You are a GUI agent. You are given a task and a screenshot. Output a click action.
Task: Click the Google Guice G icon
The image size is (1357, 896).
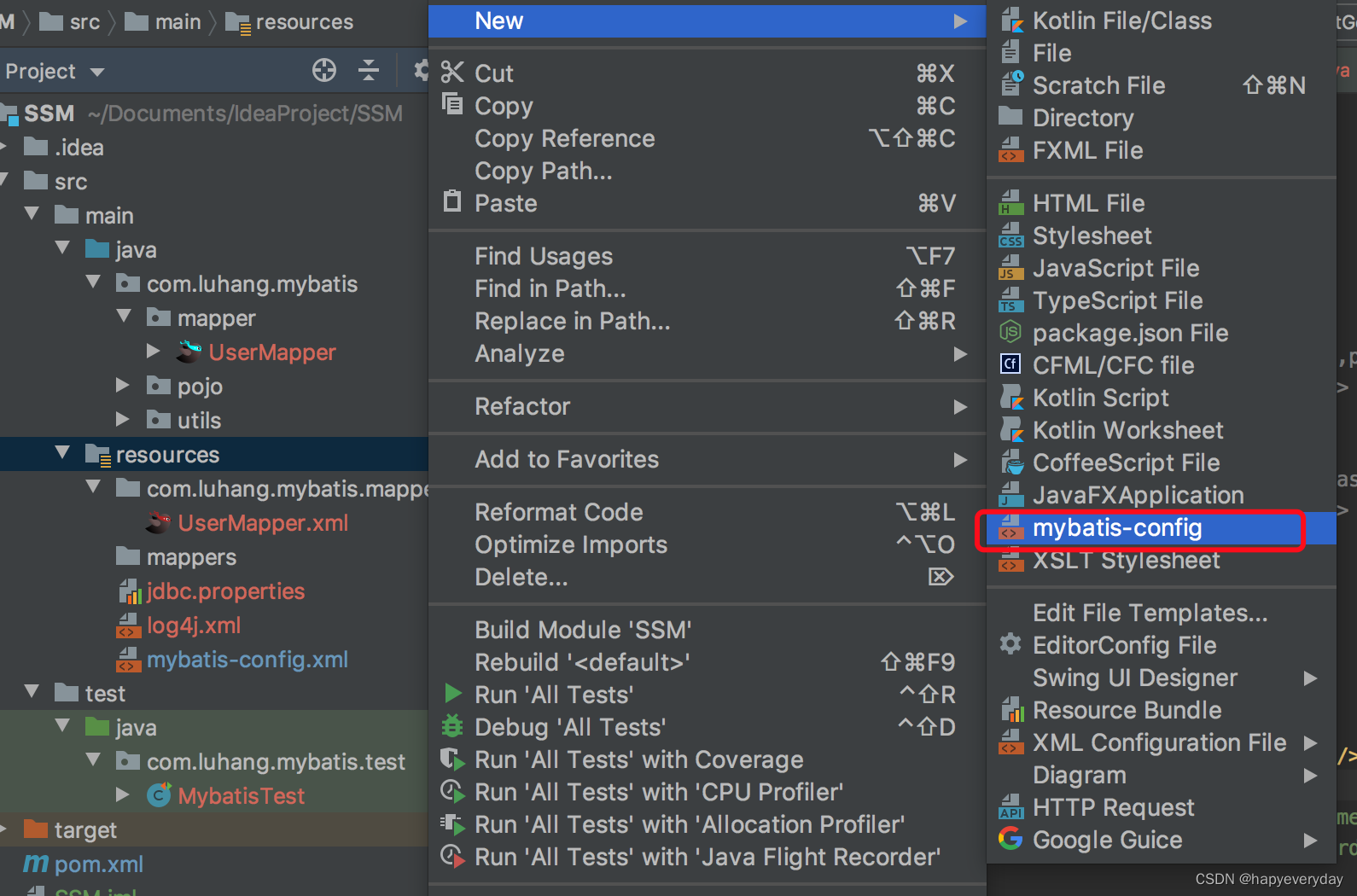[x=1010, y=839]
